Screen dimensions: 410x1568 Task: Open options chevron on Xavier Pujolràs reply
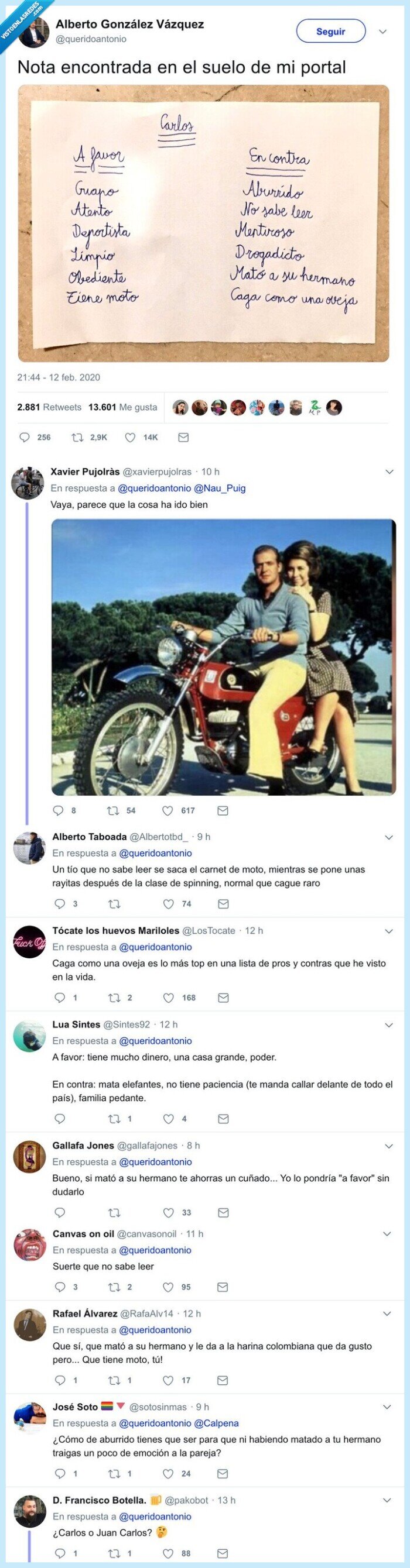(x=389, y=472)
